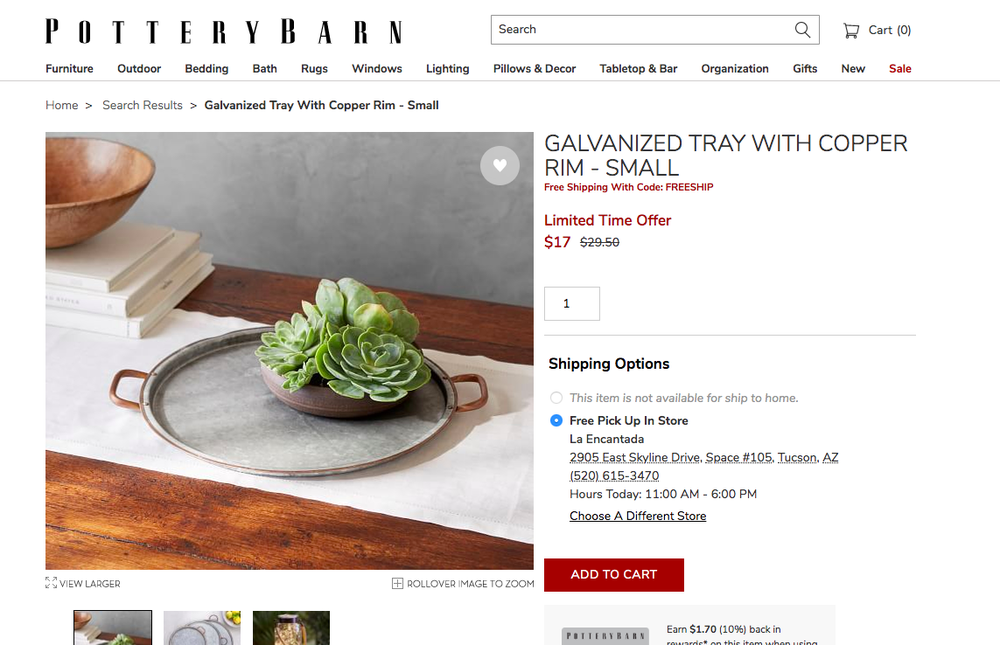Open the Lighting category
The image size is (1000, 645).
[x=447, y=69]
